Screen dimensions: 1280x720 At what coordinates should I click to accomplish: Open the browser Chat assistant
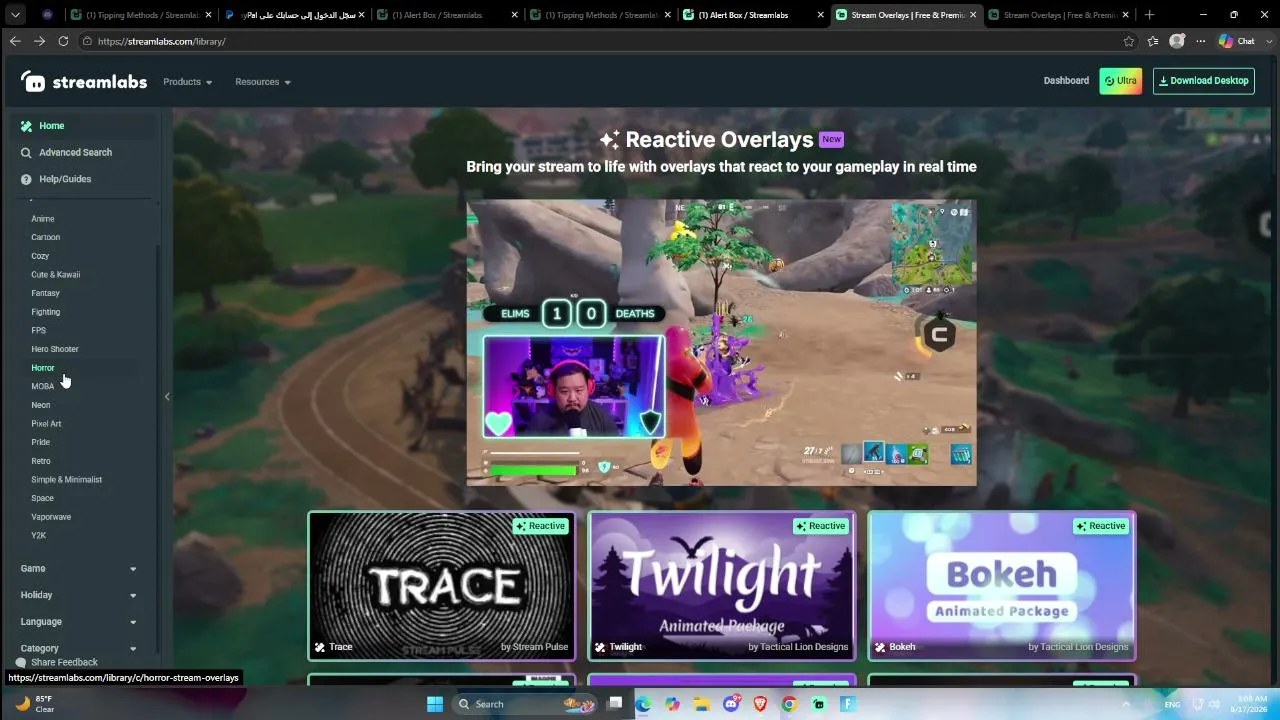(1237, 41)
